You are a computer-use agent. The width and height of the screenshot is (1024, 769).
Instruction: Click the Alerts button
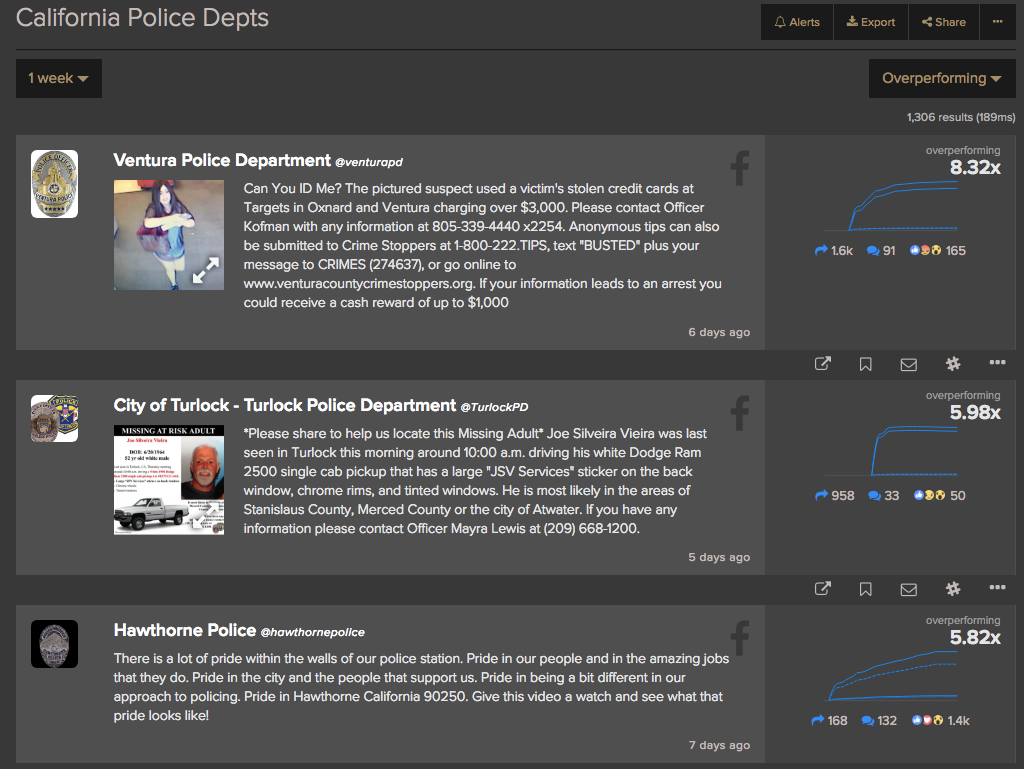click(797, 22)
